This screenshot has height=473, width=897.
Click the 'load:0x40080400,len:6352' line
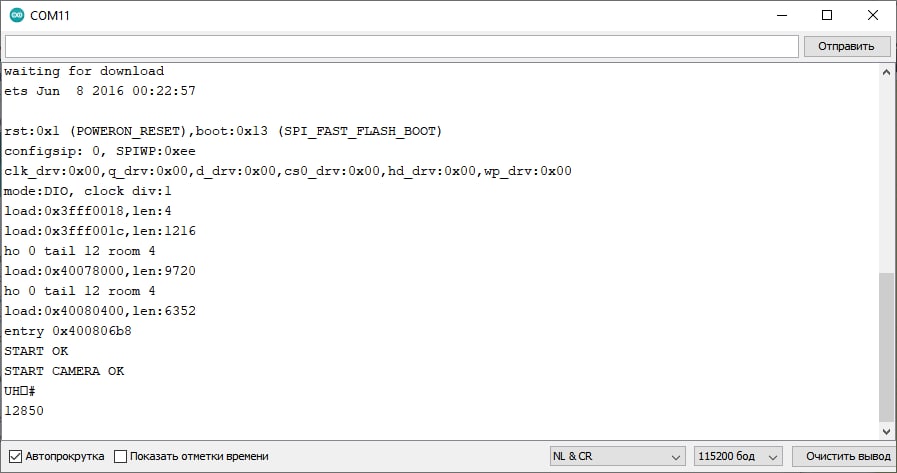tap(100, 311)
